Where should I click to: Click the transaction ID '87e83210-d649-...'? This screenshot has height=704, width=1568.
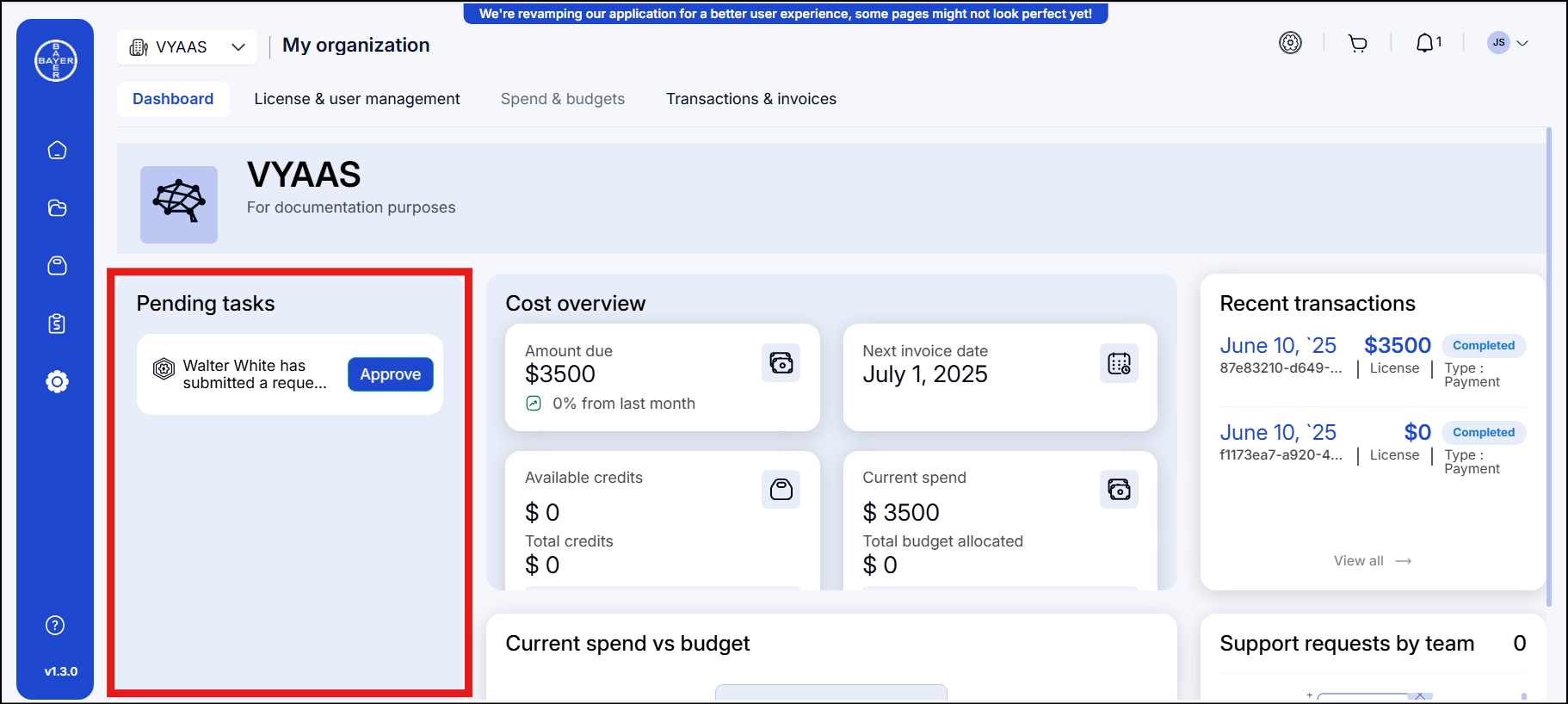tap(1281, 367)
